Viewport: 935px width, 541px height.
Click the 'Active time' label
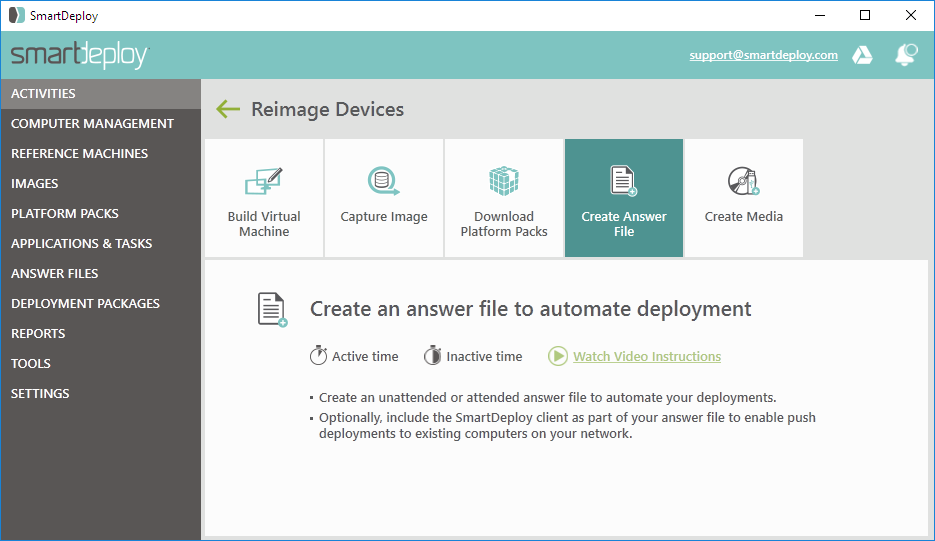click(x=365, y=356)
